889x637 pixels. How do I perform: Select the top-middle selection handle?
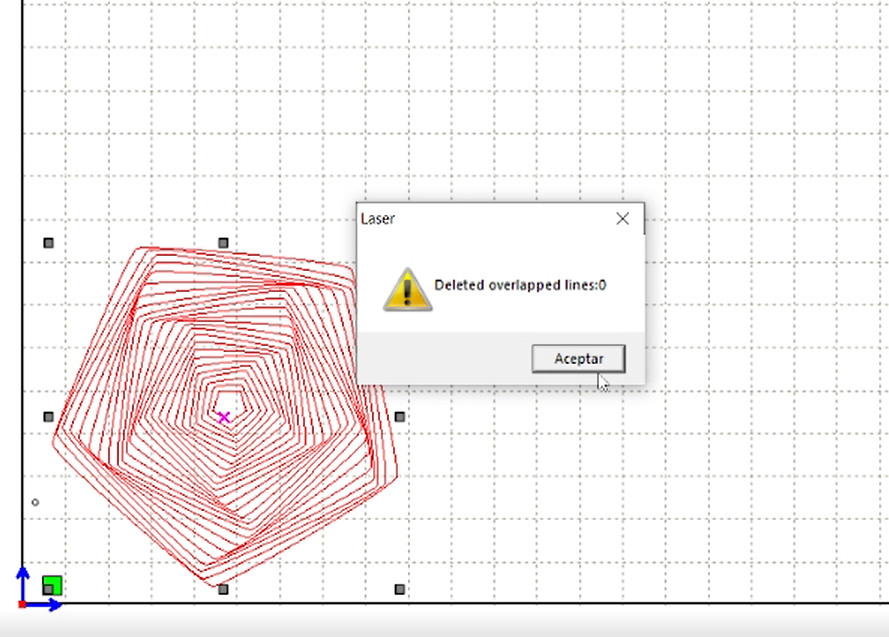click(x=223, y=243)
